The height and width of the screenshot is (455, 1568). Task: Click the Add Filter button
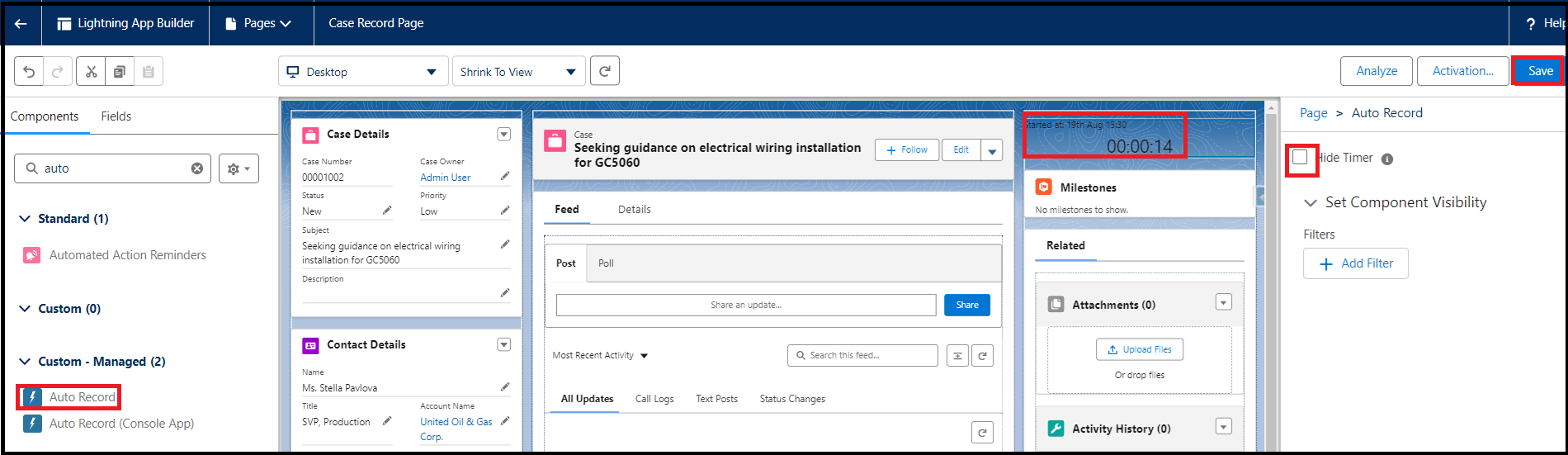[1356, 263]
